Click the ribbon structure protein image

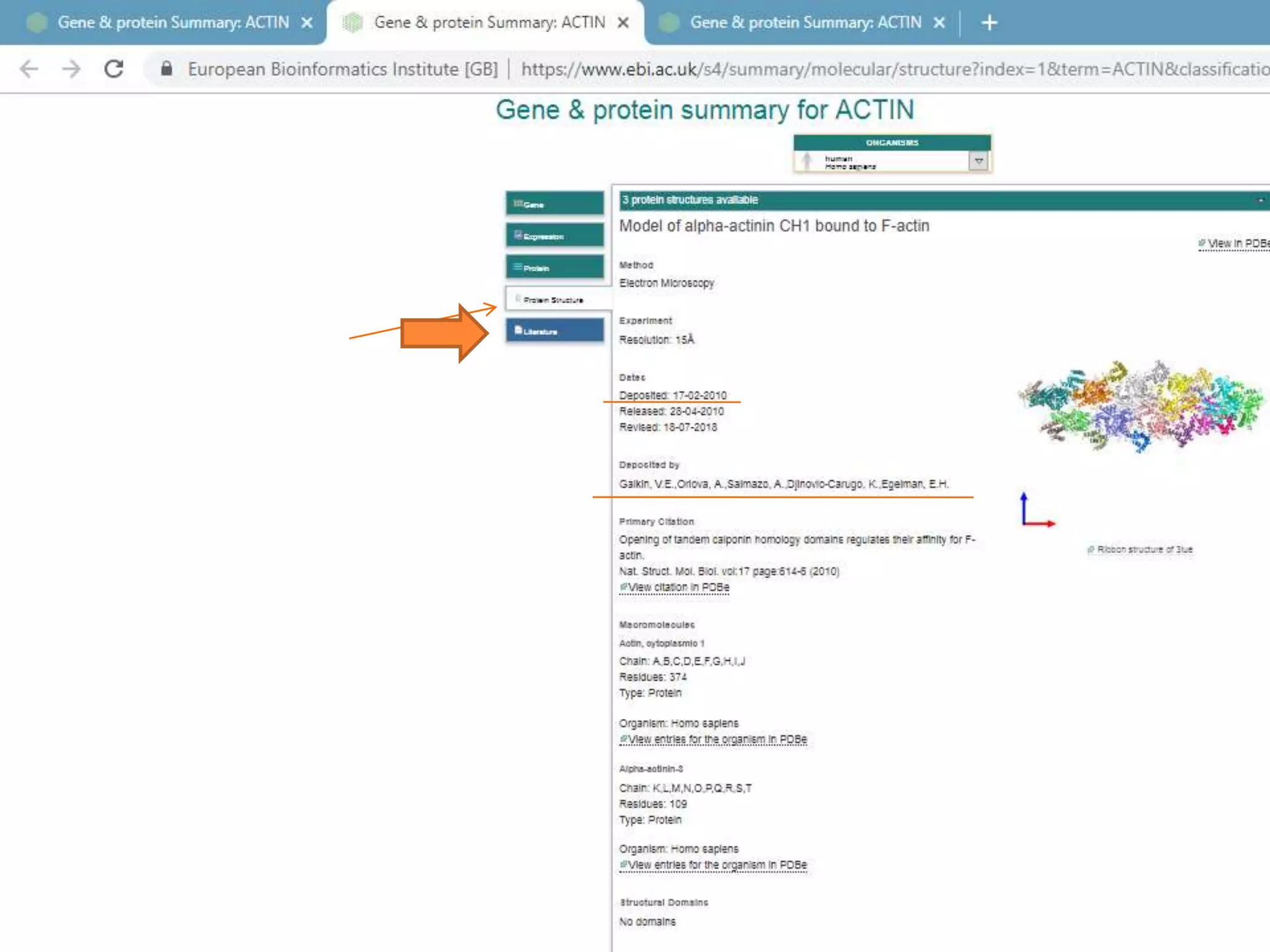(1140, 406)
